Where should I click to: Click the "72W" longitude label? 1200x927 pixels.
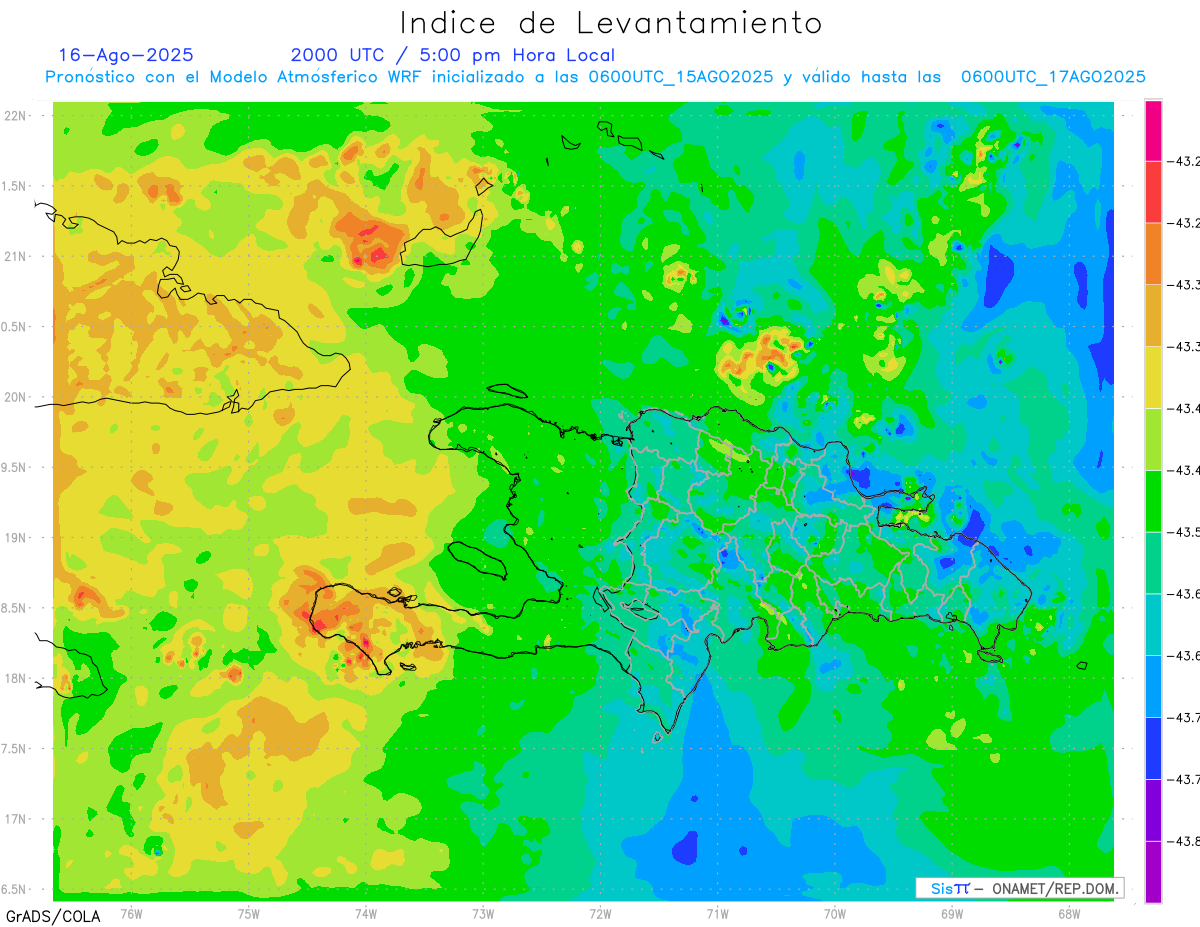[x=600, y=913]
